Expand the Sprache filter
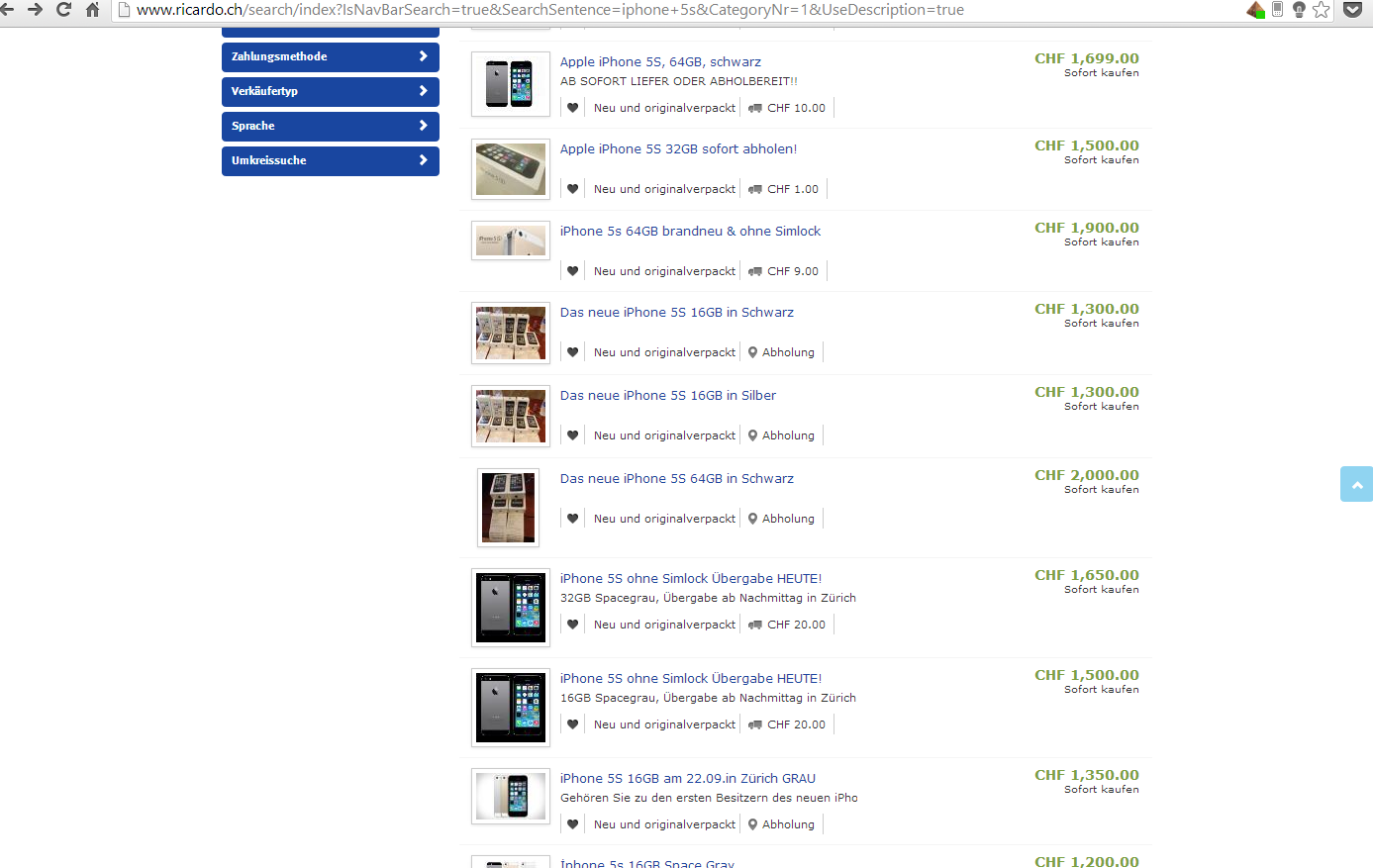The width and height of the screenshot is (1373, 868). point(331,126)
